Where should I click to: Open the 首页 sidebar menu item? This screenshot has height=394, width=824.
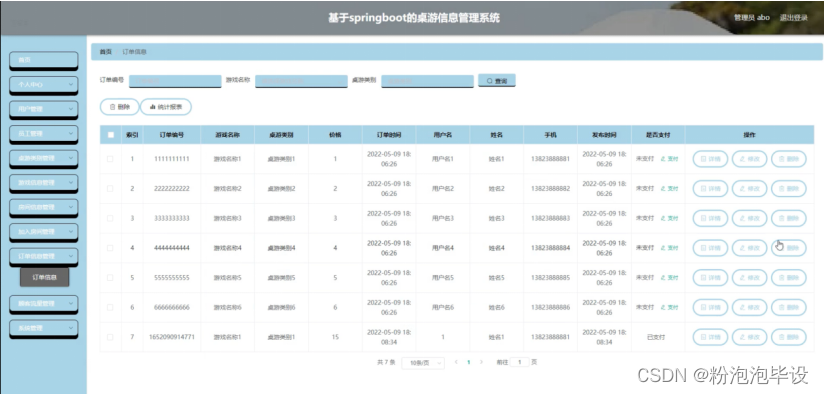click(44, 60)
